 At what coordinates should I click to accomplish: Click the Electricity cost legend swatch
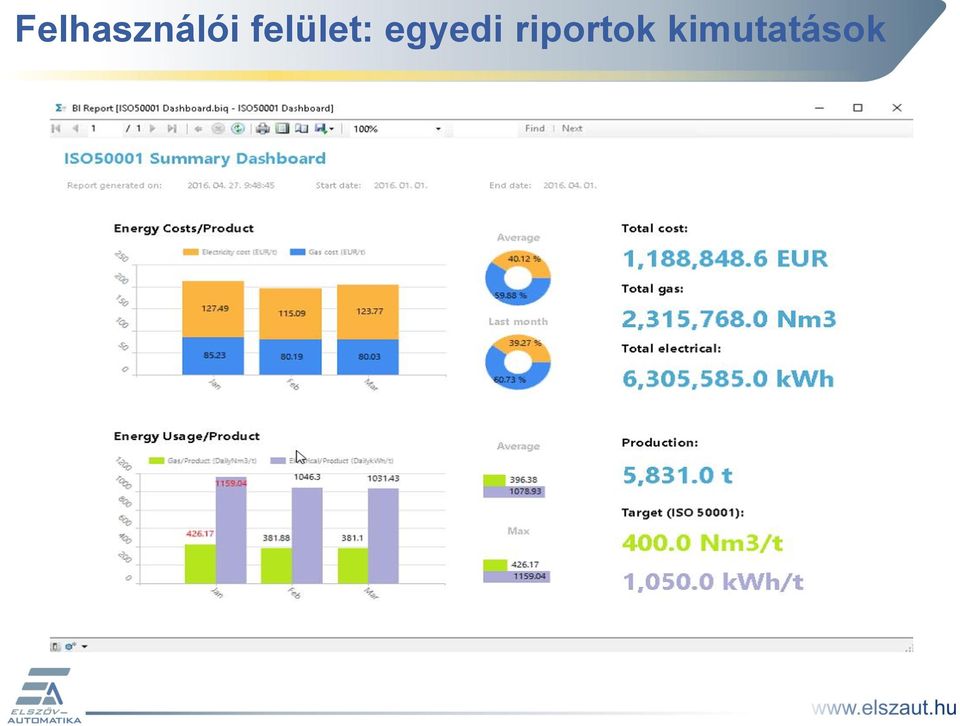click(190, 252)
